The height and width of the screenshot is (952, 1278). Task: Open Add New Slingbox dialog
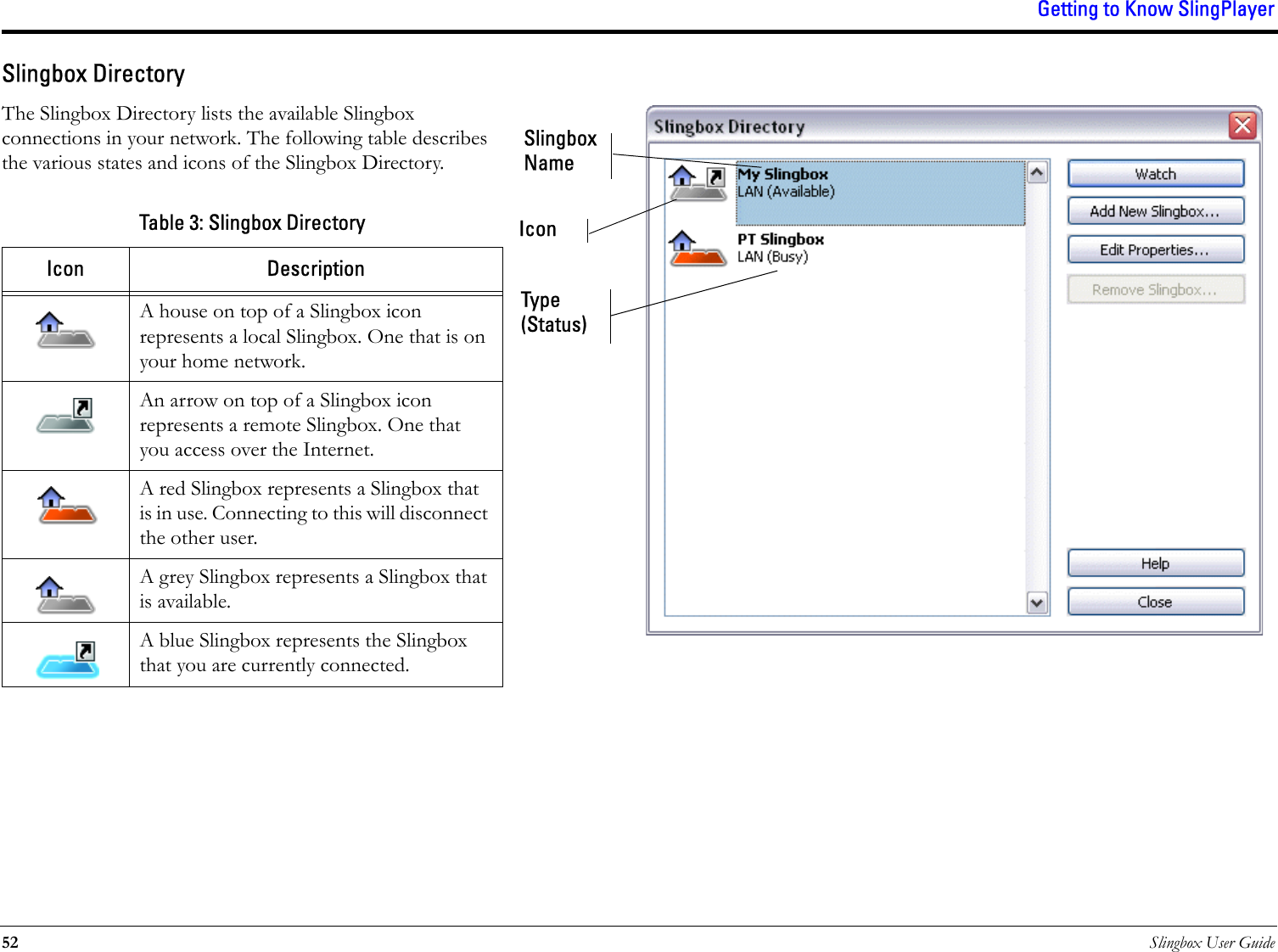click(x=1156, y=211)
